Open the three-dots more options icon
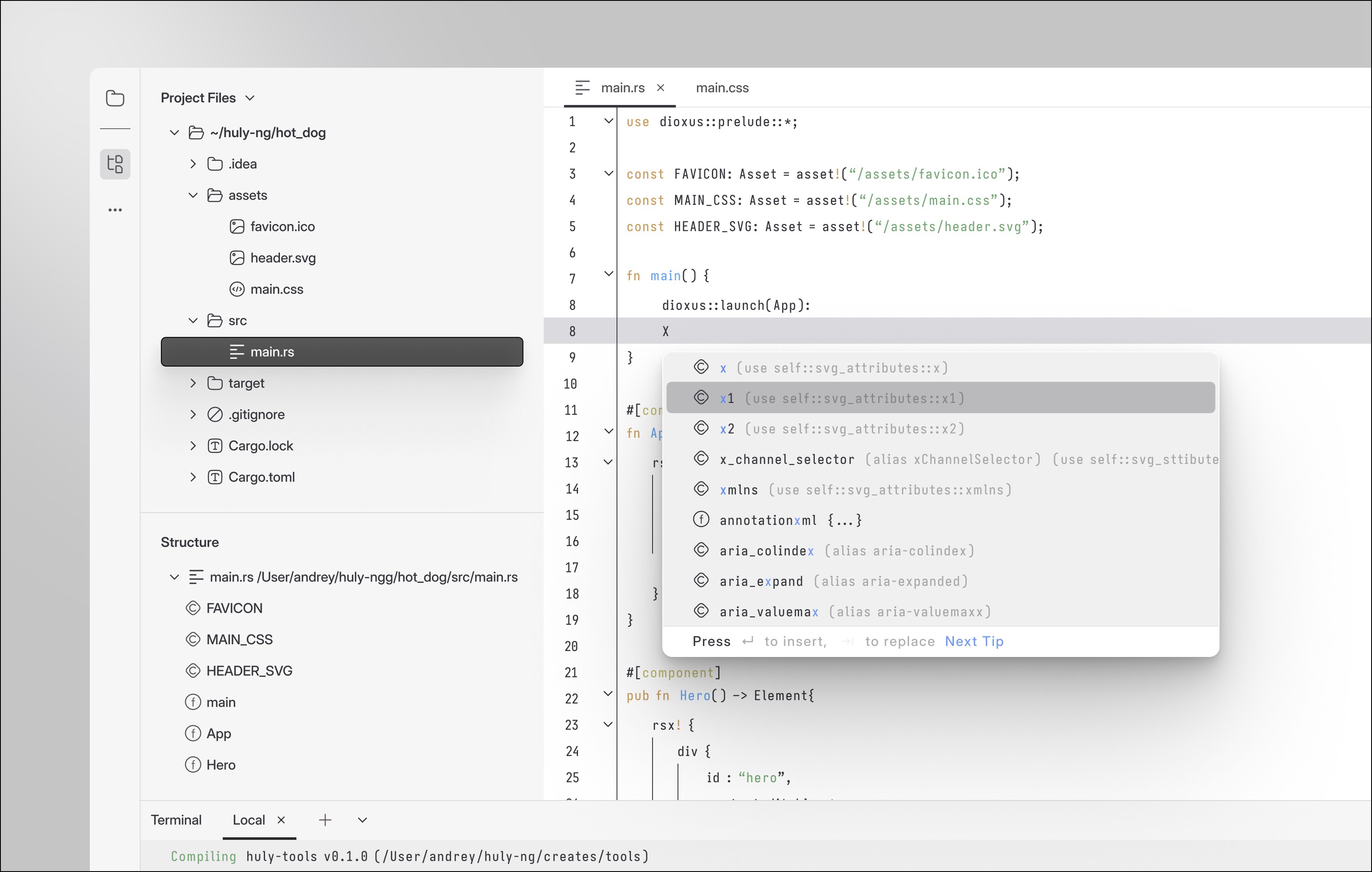 (x=115, y=210)
